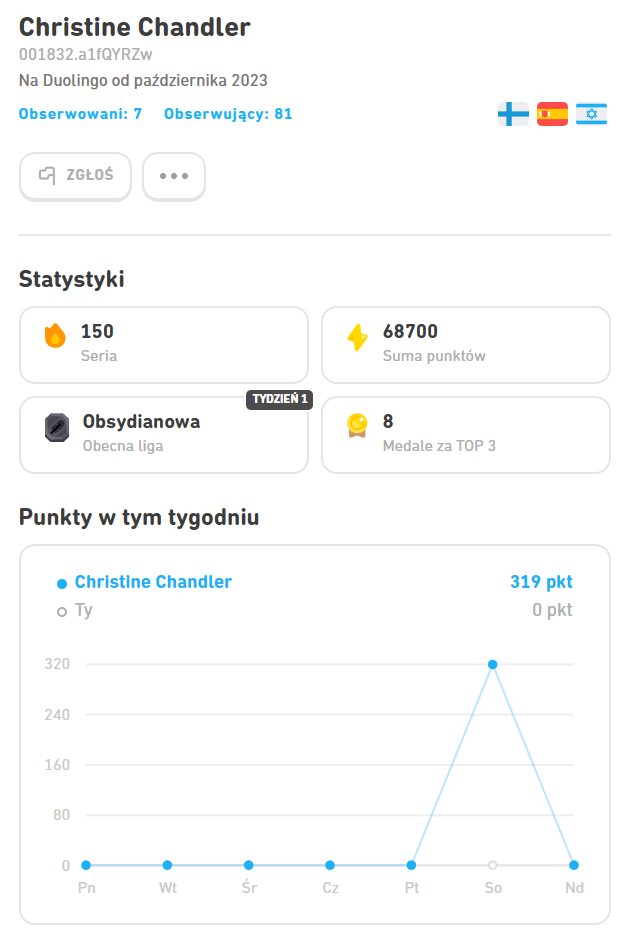Image resolution: width=633 pixels, height=938 pixels.
Task: Click the Israeli flag course icon
Action: click(592, 114)
